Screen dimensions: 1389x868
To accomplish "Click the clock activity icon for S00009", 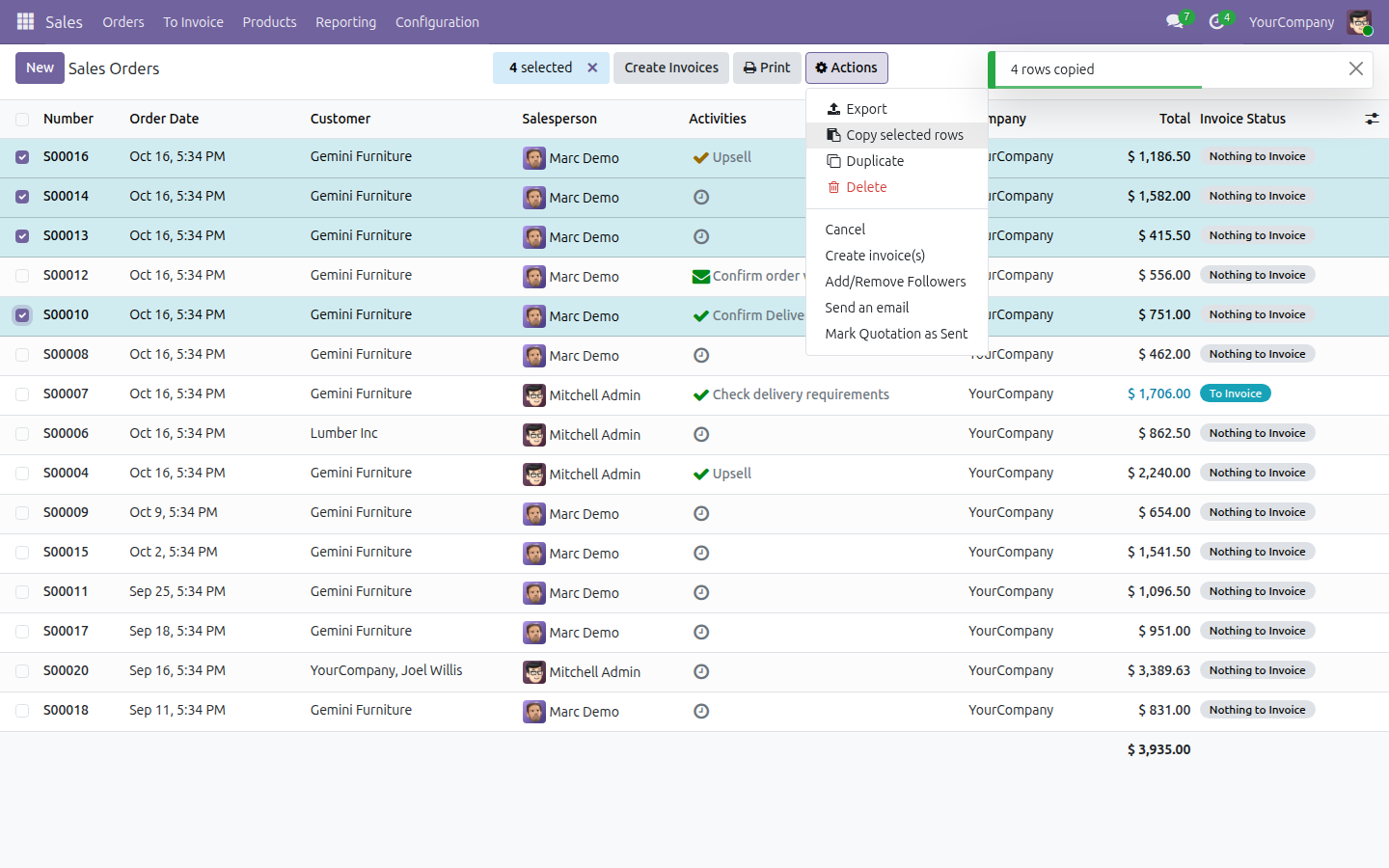I will (701, 513).
